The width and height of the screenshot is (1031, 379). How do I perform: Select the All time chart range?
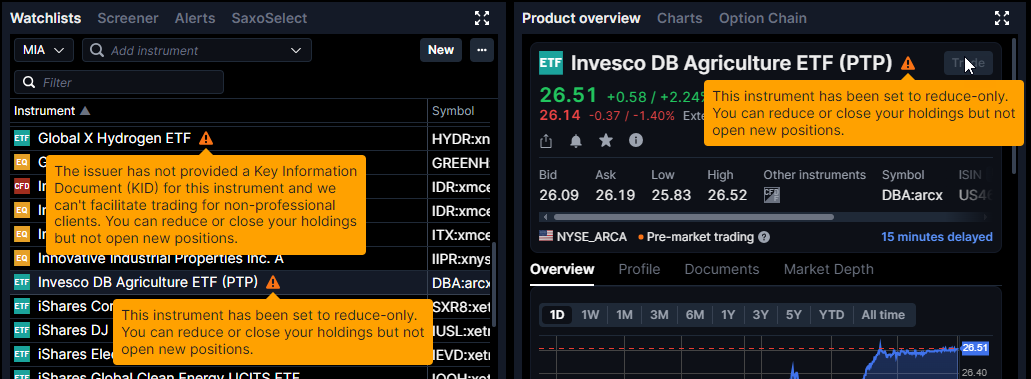pyautogui.click(x=883, y=315)
